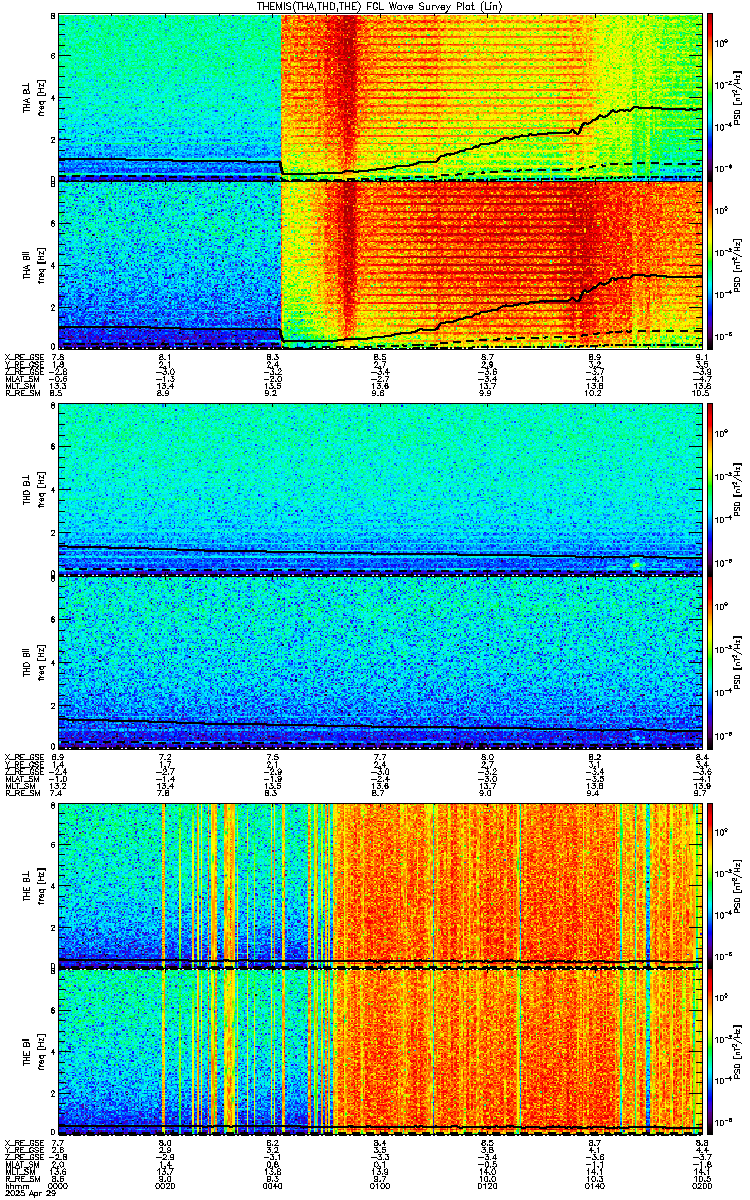This screenshot has width=750, height=1200.
Task: Click the THE B-parallel spectrogram panel
Action: 380,1053
